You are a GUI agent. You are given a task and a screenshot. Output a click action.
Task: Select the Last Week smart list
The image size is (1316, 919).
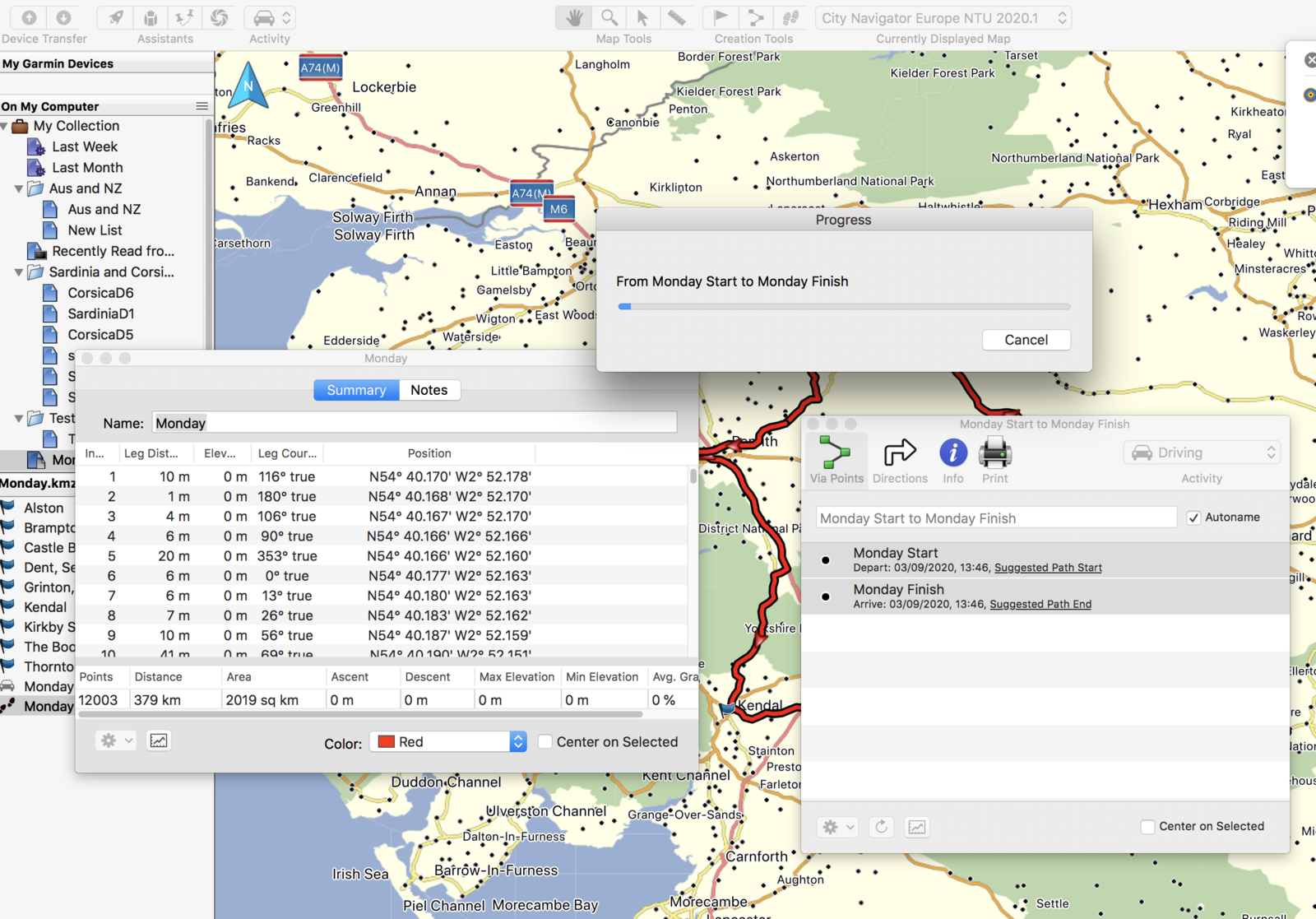(84, 146)
